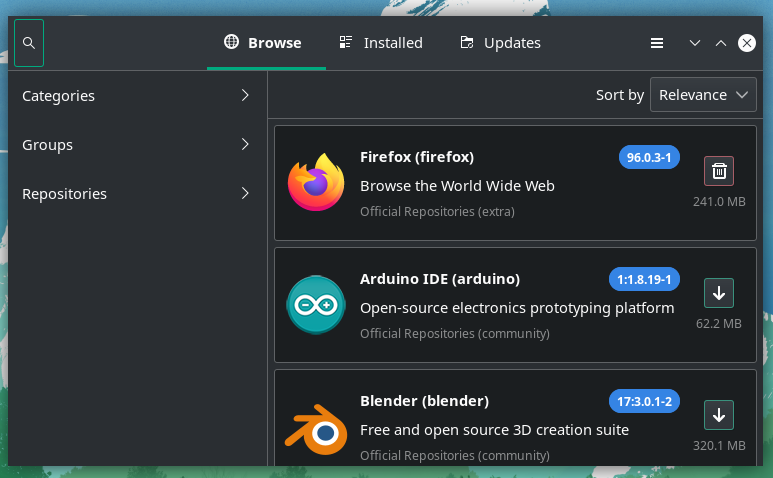Install Blender with the download arrow
Viewport: 773px width, 478px height.
coord(719,415)
